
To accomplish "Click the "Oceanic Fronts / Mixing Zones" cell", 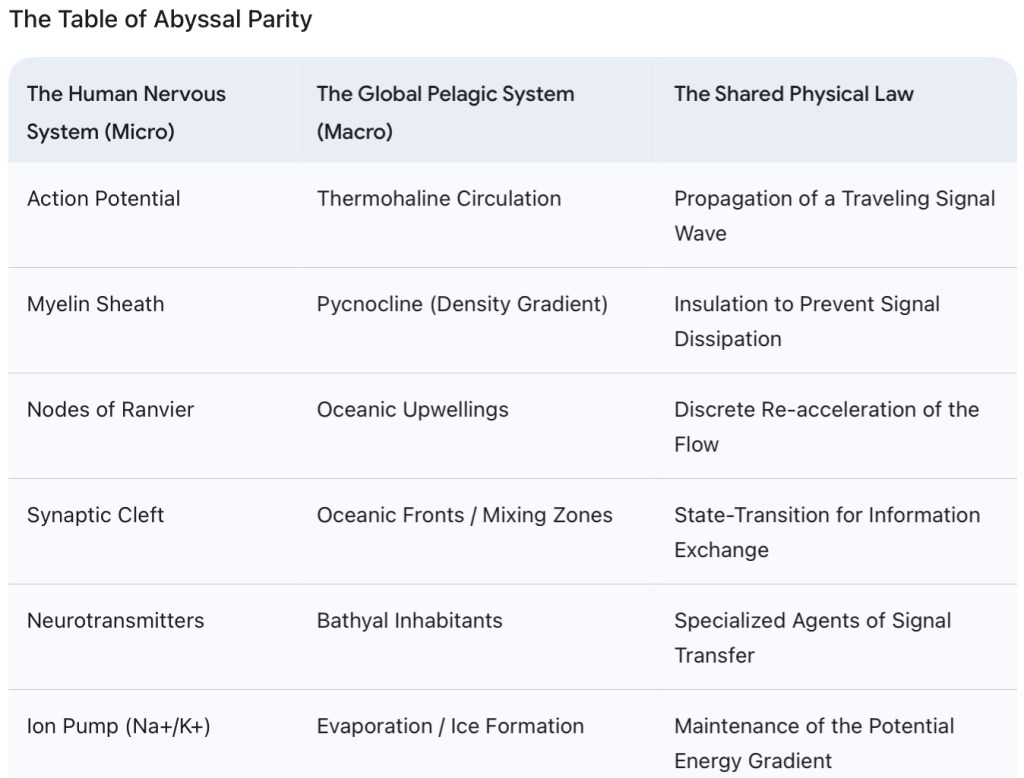I will (x=465, y=515).
